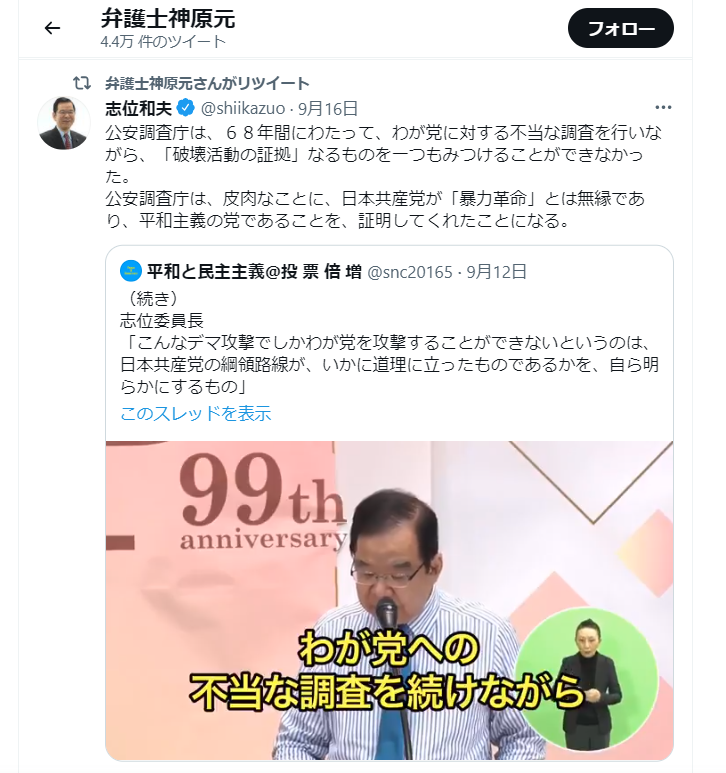The image size is (726, 773).
Task: Open the 志位和夫 display name link
Action: tap(138, 108)
